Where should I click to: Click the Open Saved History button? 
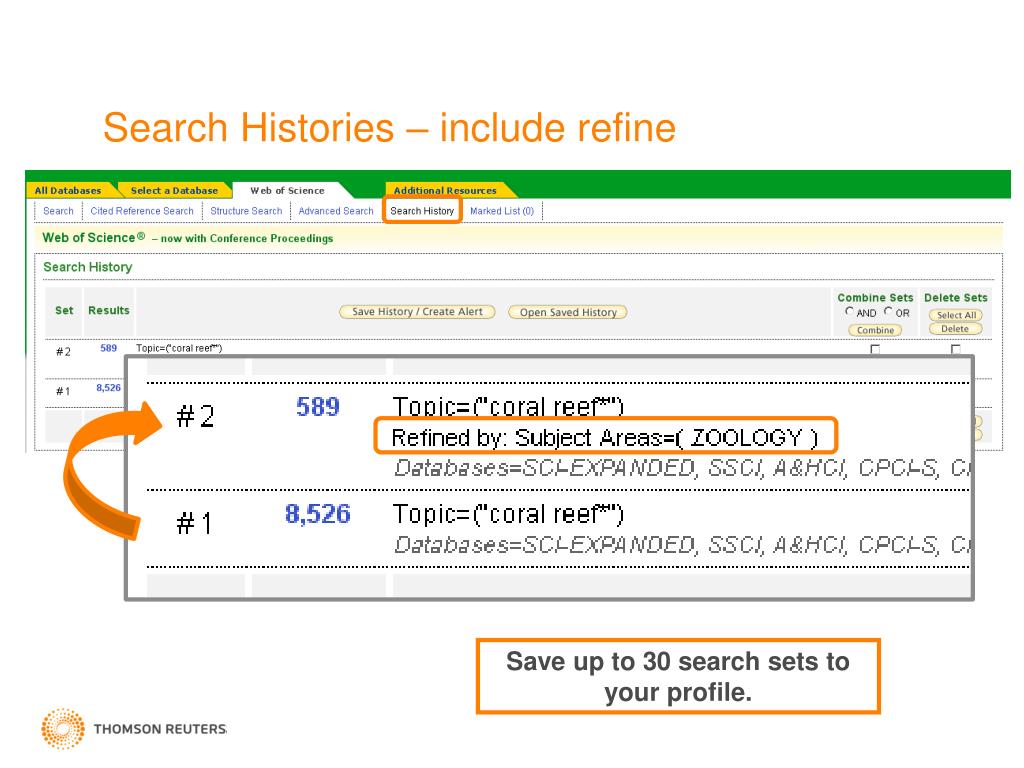[568, 312]
